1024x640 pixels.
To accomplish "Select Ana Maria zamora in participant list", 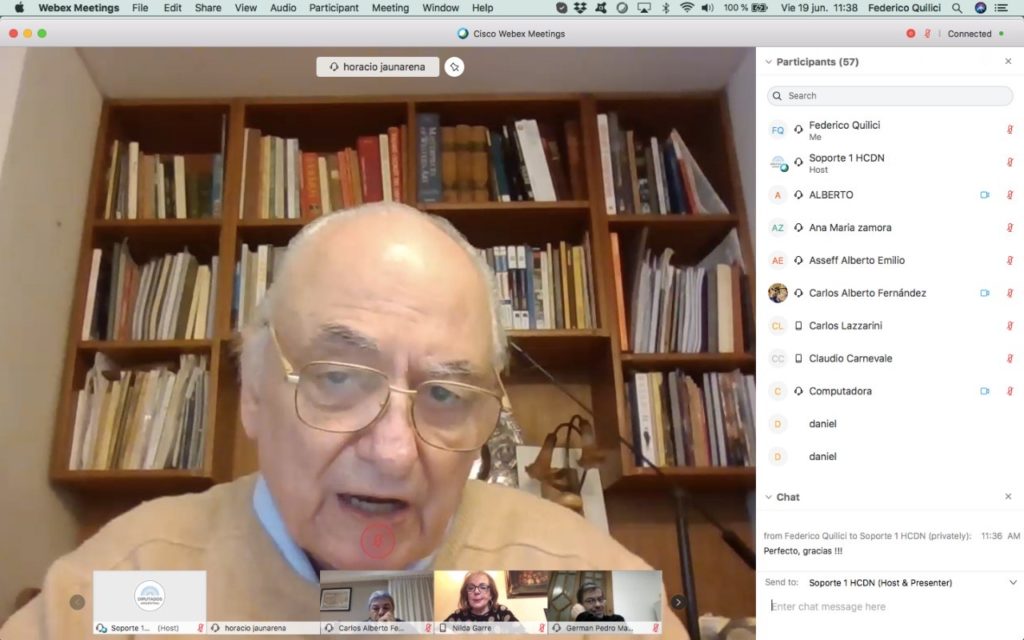I will tap(889, 227).
